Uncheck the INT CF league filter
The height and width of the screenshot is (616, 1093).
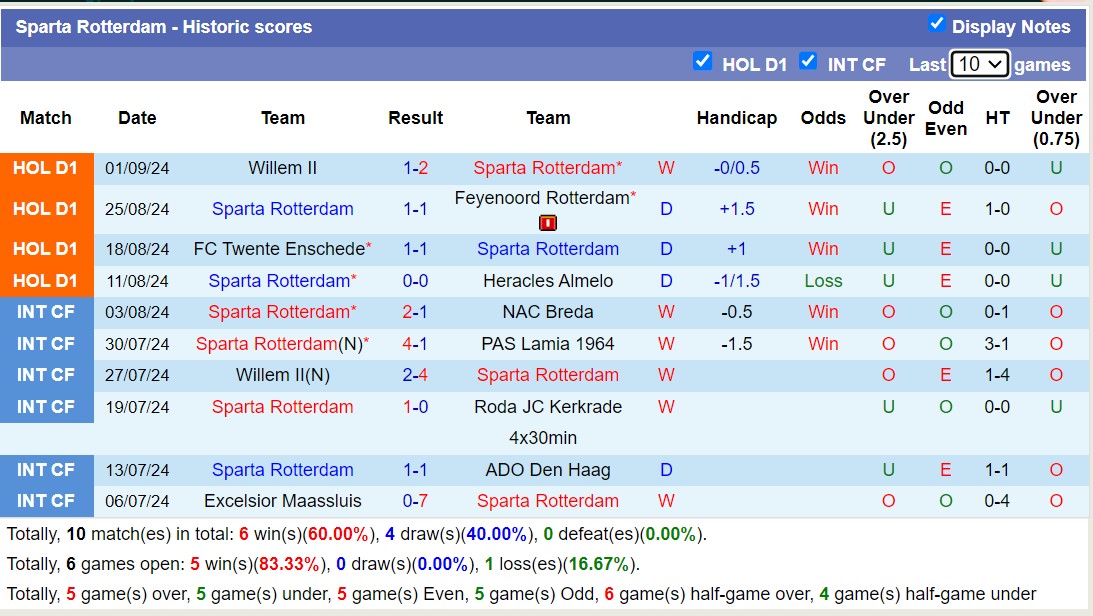click(808, 62)
